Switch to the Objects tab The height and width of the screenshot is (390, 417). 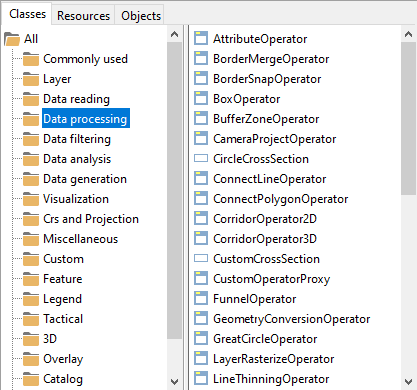(x=141, y=15)
